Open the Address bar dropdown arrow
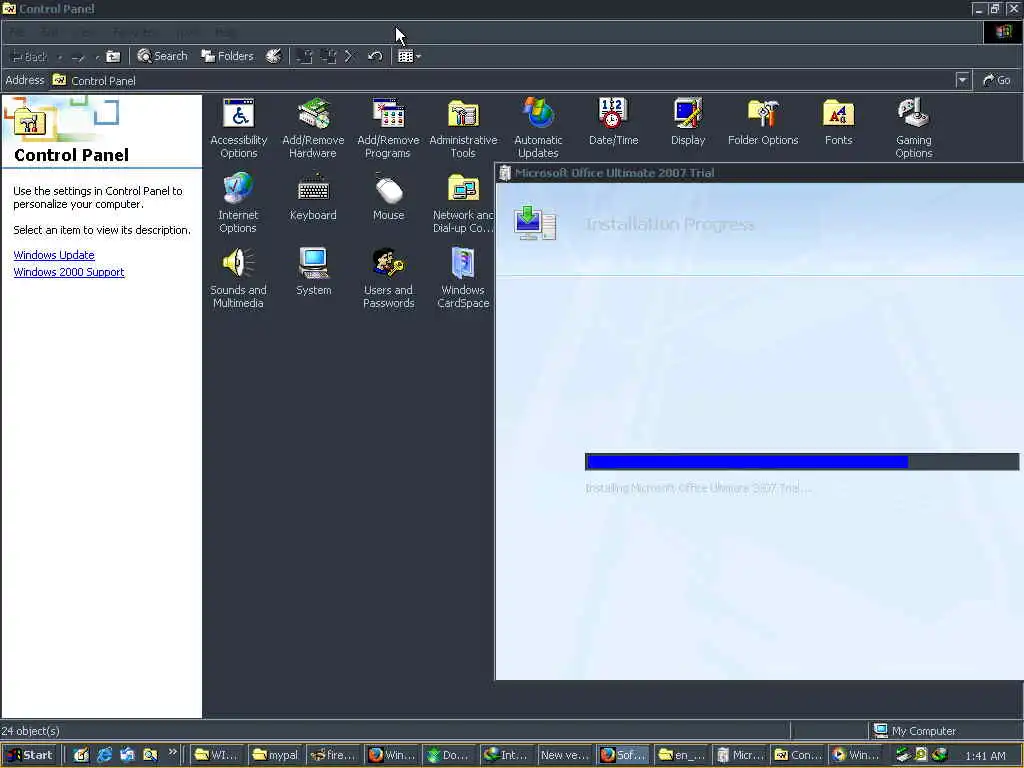The width and height of the screenshot is (1024, 768). [962, 80]
